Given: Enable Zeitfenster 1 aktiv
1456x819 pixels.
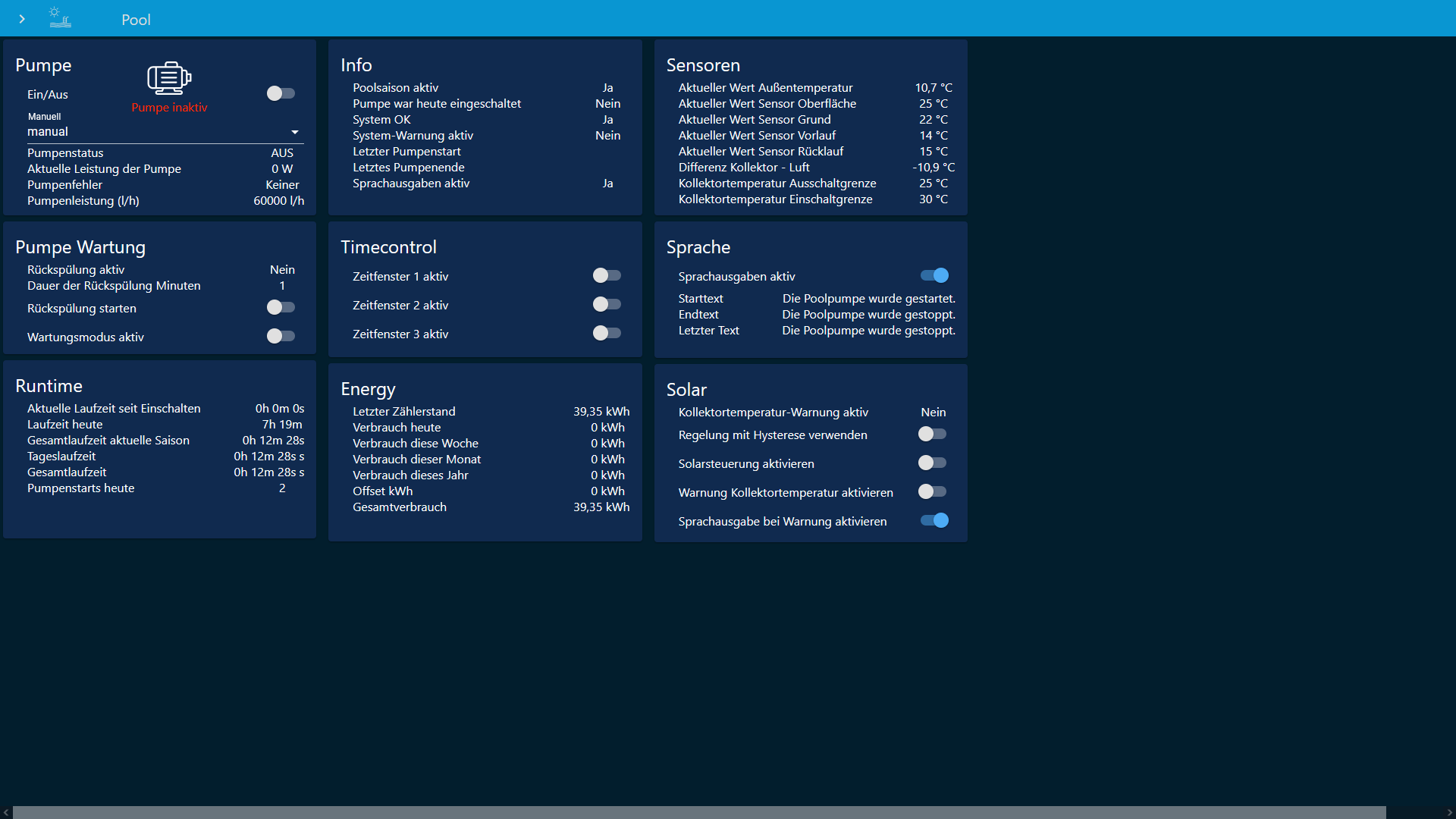Looking at the screenshot, I should pos(607,275).
